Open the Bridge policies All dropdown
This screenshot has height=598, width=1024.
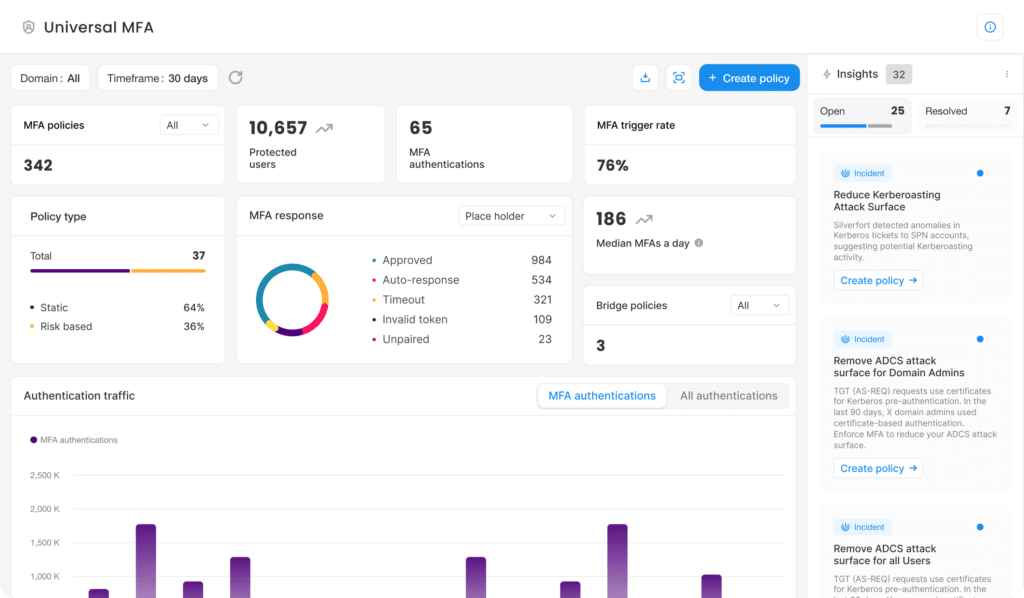click(759, 305)
